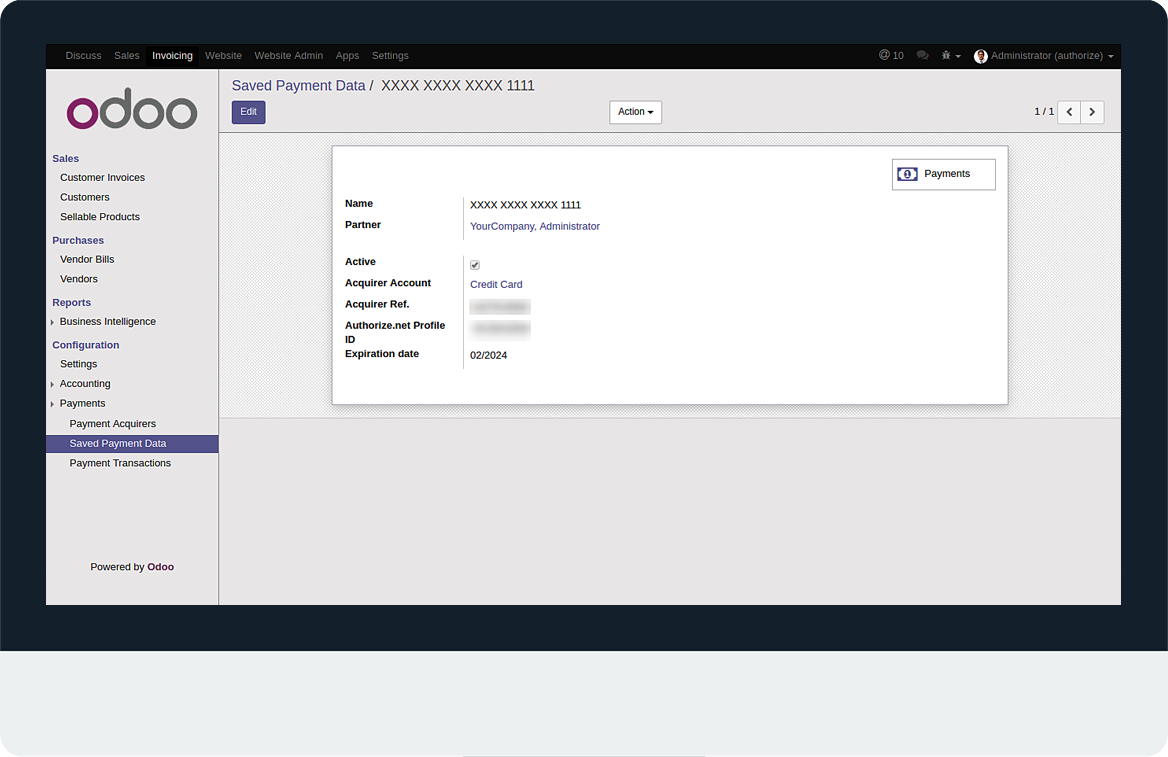Click the Odoo link in footer
Screen dimensions: 1168x757
(160, 567)
